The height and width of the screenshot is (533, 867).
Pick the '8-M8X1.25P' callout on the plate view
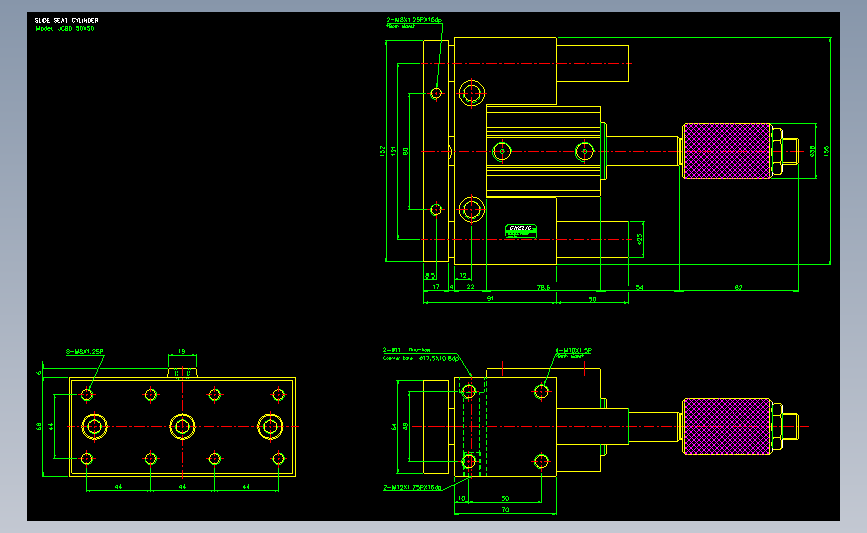click(85, 352)
